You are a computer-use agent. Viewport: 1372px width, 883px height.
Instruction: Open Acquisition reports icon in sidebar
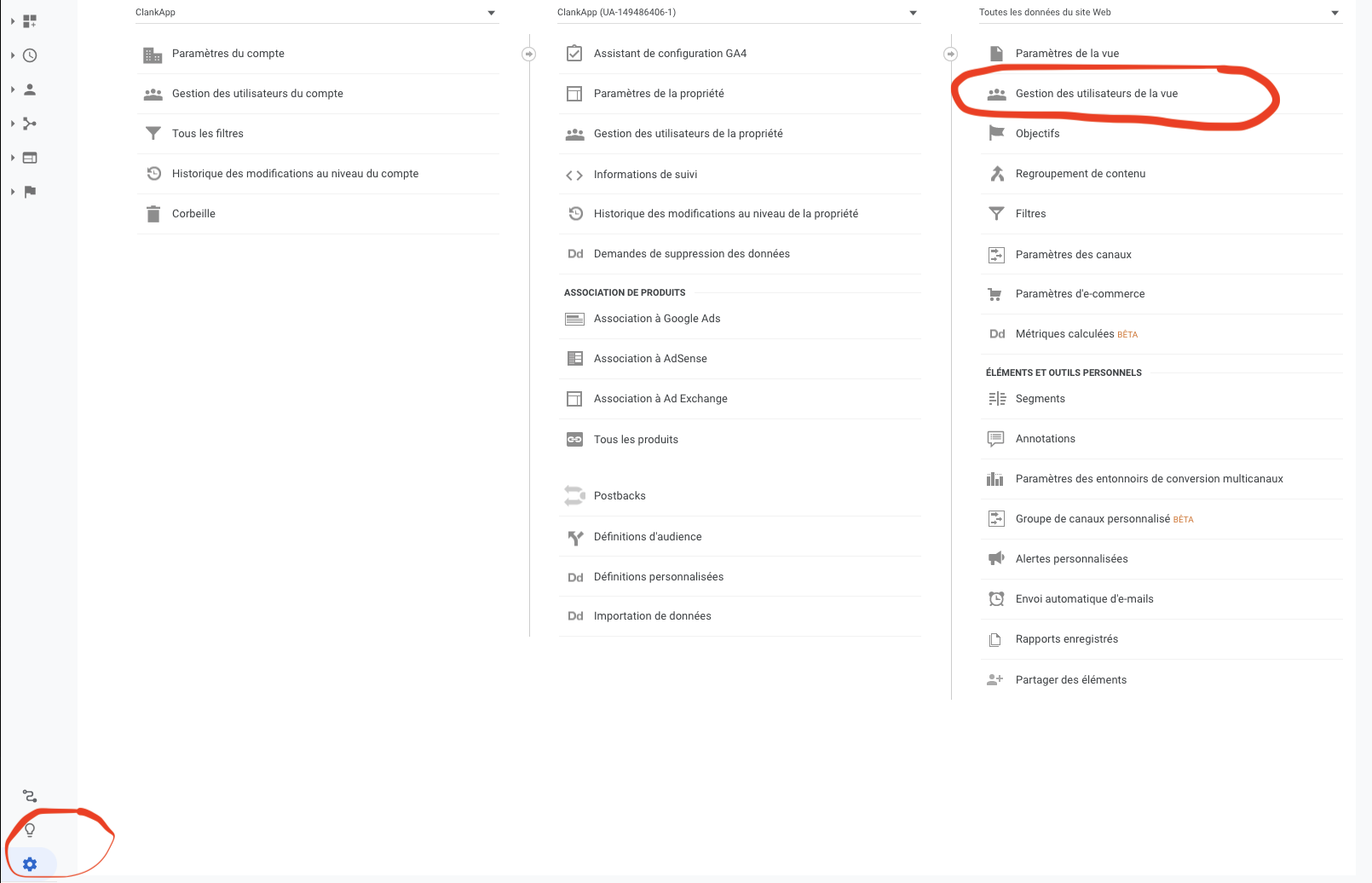click(30, 124)
